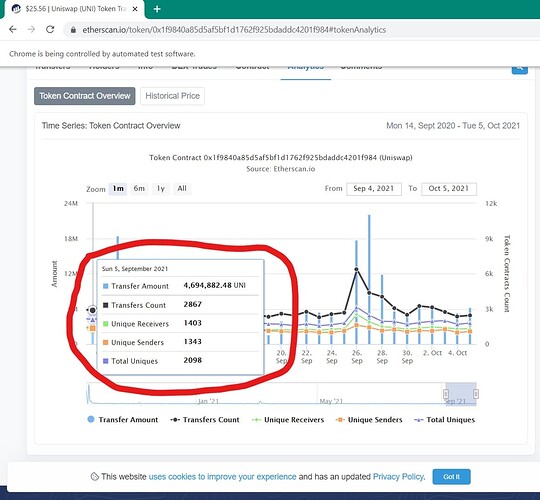Click the To date field Oct 5, 2021
Viewport: 540px width, 500px height.
pos(449,189)
